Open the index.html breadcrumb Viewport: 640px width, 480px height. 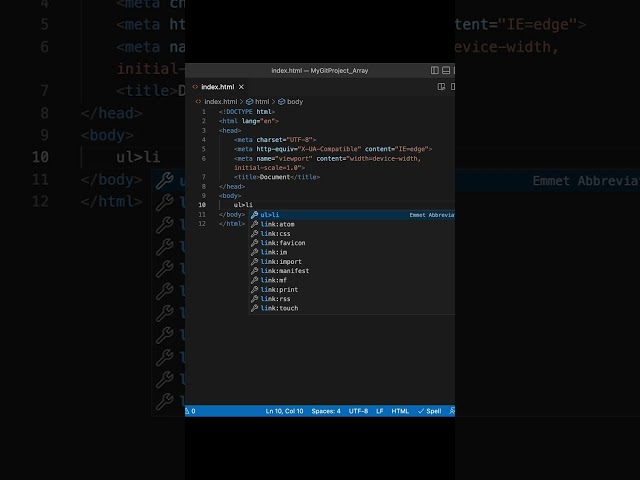click(x=220, y=102)
